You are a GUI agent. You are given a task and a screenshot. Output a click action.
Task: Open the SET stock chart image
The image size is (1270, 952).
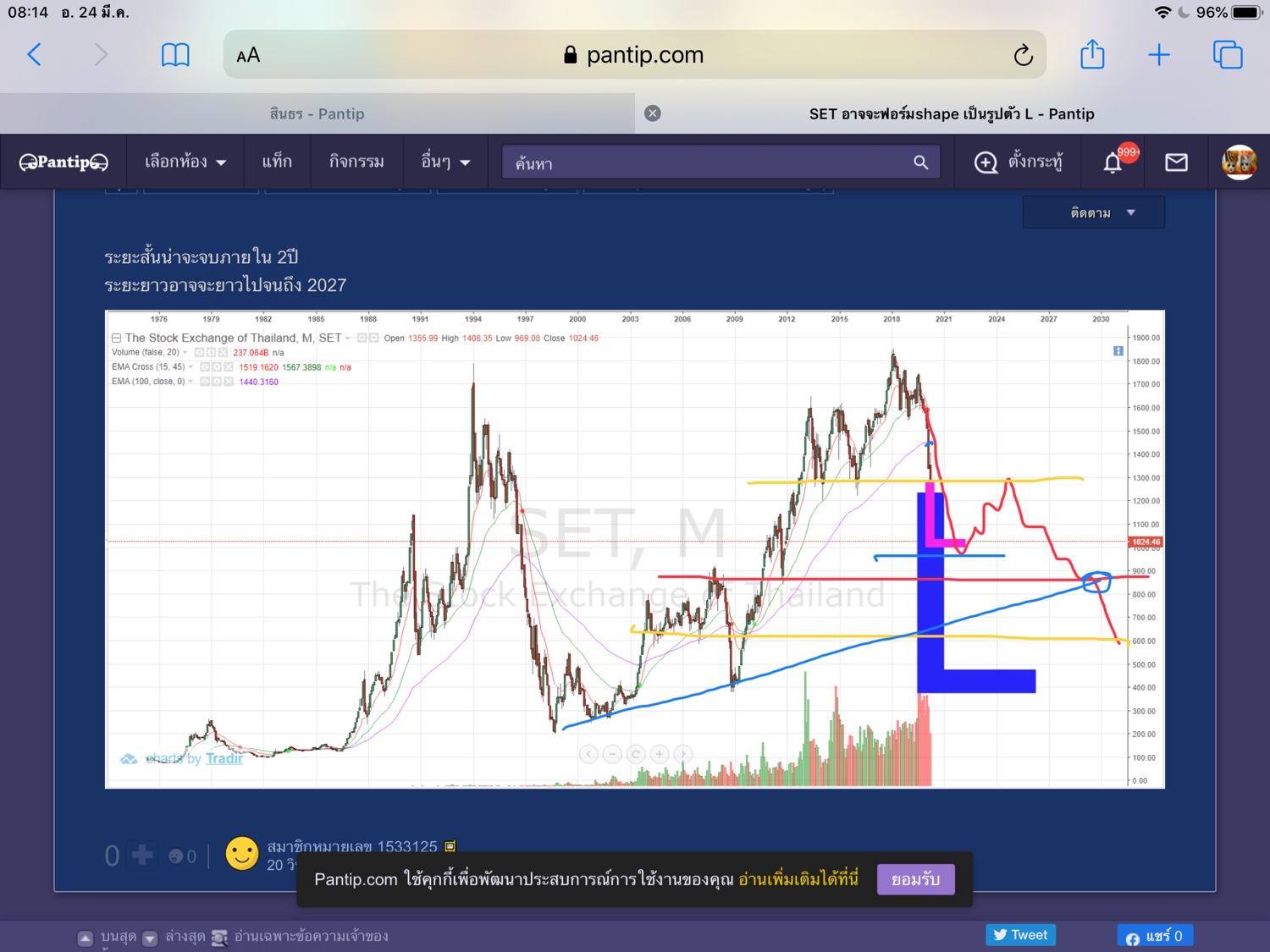coord(635,549)
